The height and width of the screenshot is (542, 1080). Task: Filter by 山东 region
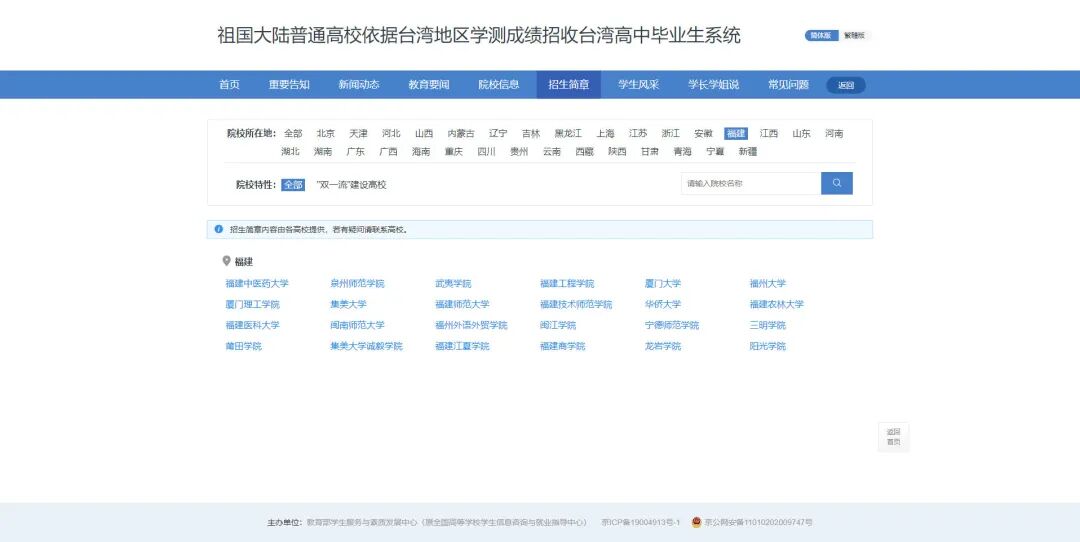pyautogui.click(x=801, y=134)
